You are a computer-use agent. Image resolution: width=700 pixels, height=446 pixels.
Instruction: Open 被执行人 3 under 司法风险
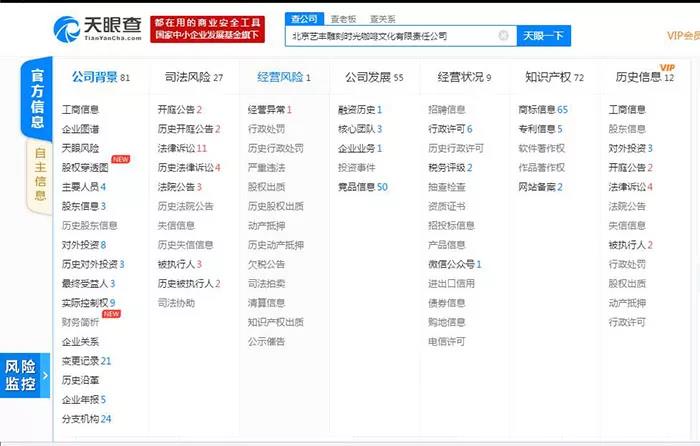click(180, 264)
